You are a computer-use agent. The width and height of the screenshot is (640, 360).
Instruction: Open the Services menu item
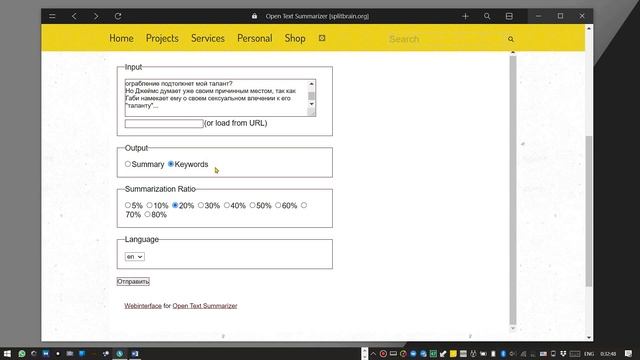pos(208,38)
